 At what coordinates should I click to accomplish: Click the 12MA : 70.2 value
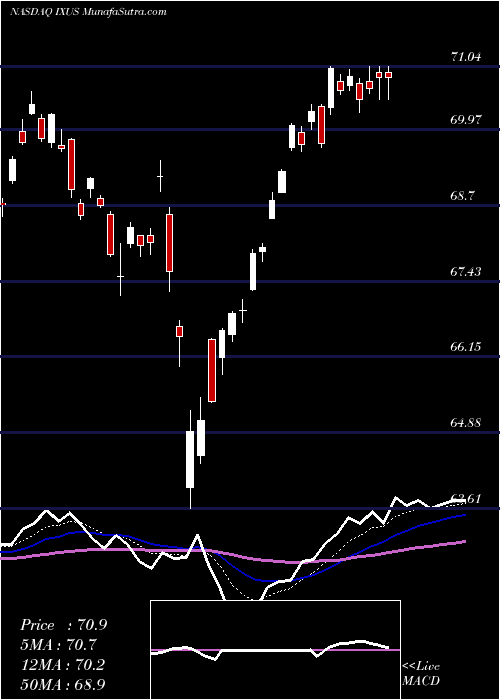click(x=63, y=664)
